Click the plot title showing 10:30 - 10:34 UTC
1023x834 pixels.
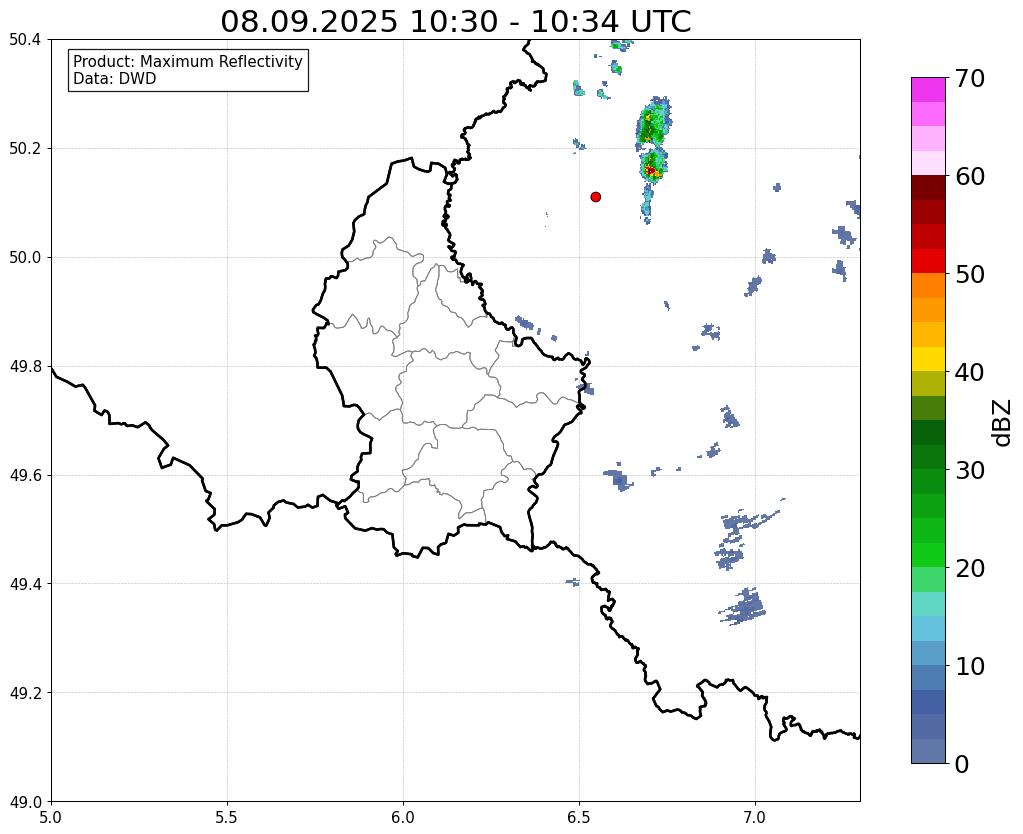tap(455, 22)
